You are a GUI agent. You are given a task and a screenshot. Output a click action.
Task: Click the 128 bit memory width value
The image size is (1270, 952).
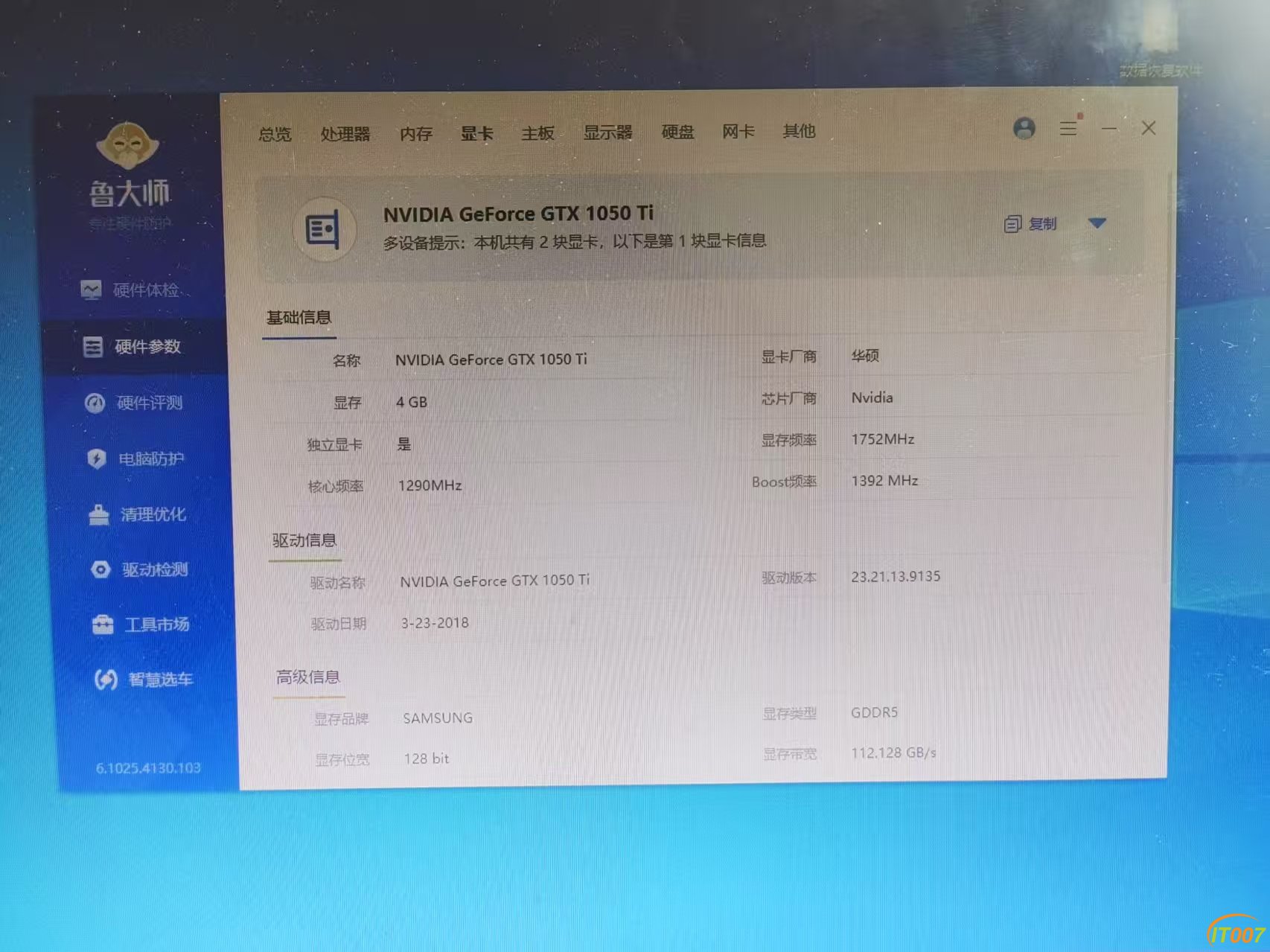[x=427, y=758]
